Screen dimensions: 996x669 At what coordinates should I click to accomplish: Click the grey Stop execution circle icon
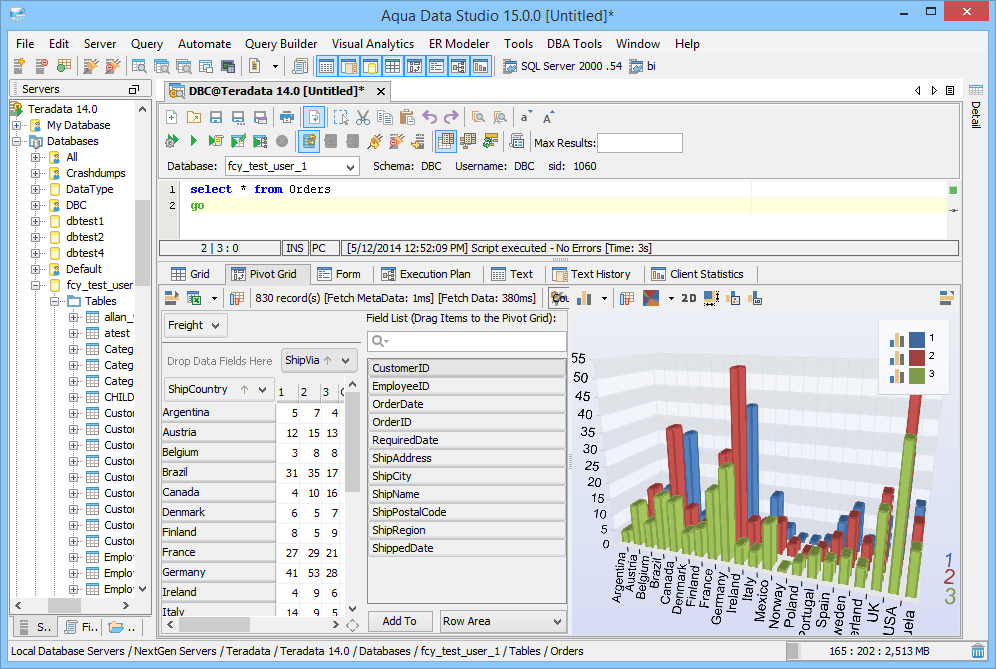click(282, 141)
